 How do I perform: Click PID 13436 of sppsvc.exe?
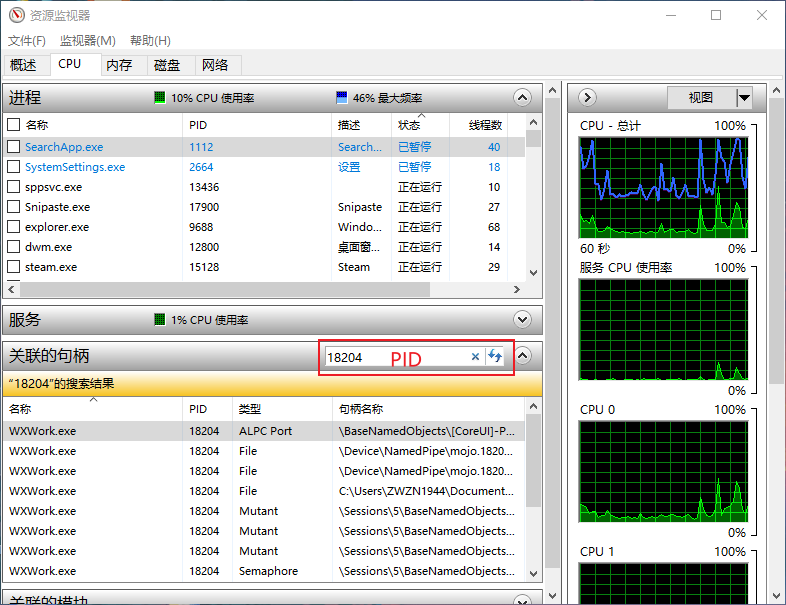click(x=204, y=187)
